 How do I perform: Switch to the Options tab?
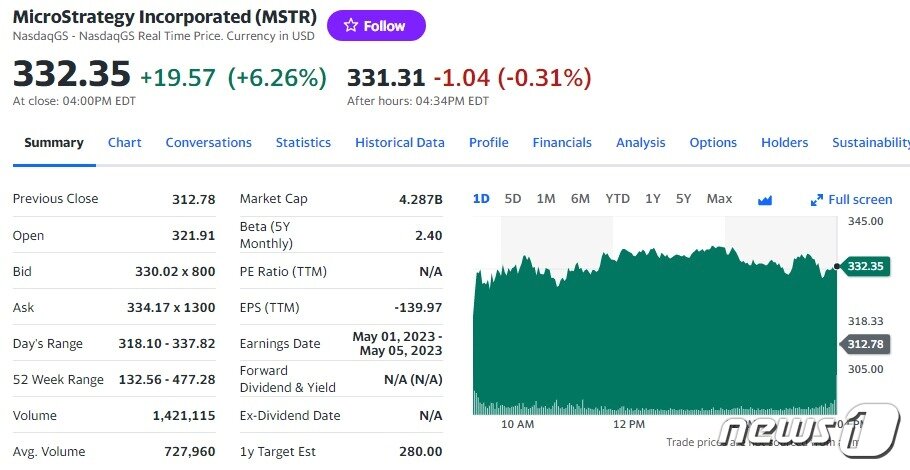(713, 143)
